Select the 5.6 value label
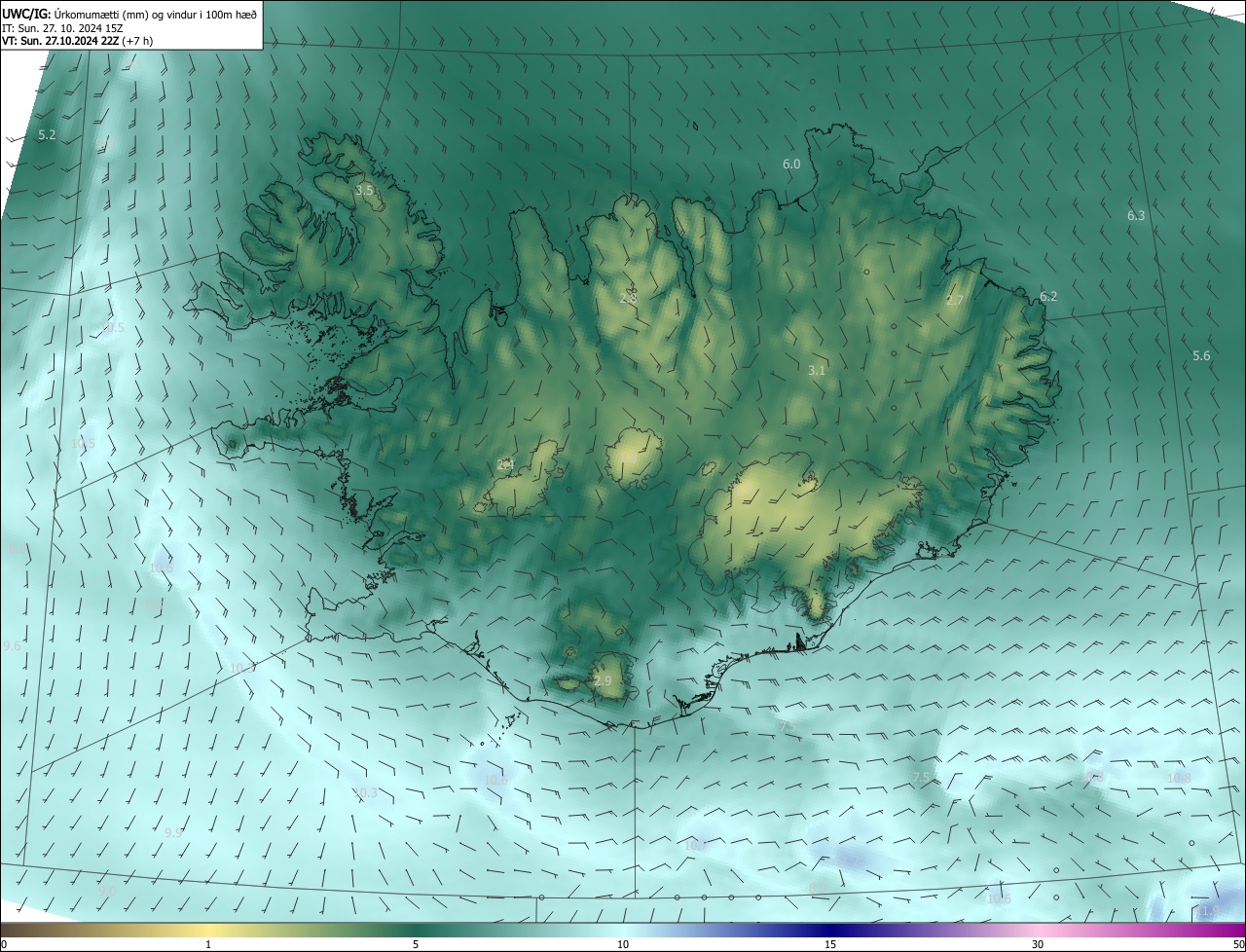Viewport: 1246px width, 952px height. pos(1201,355)
